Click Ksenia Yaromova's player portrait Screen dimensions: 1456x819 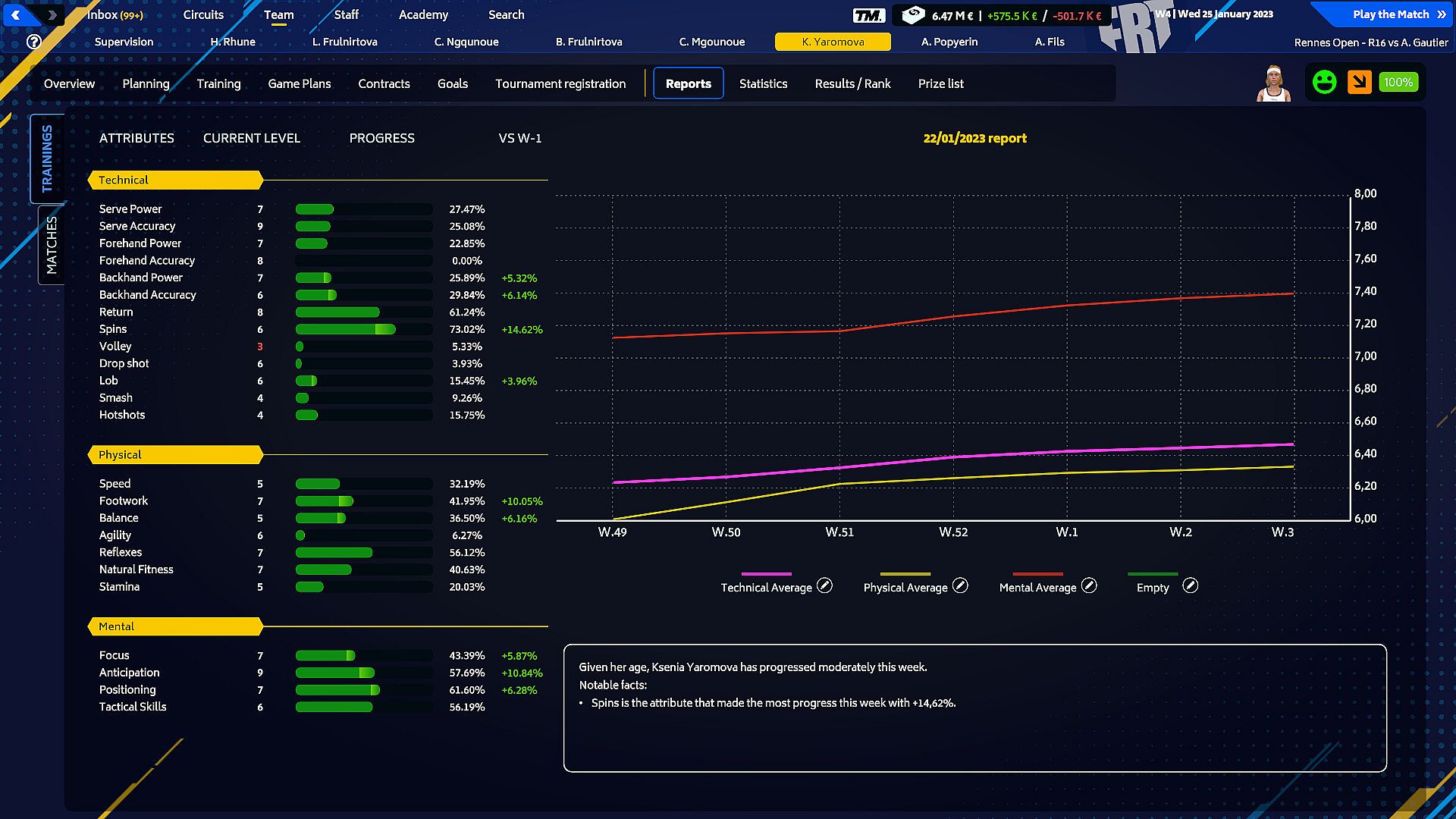tap(1273, 83)
